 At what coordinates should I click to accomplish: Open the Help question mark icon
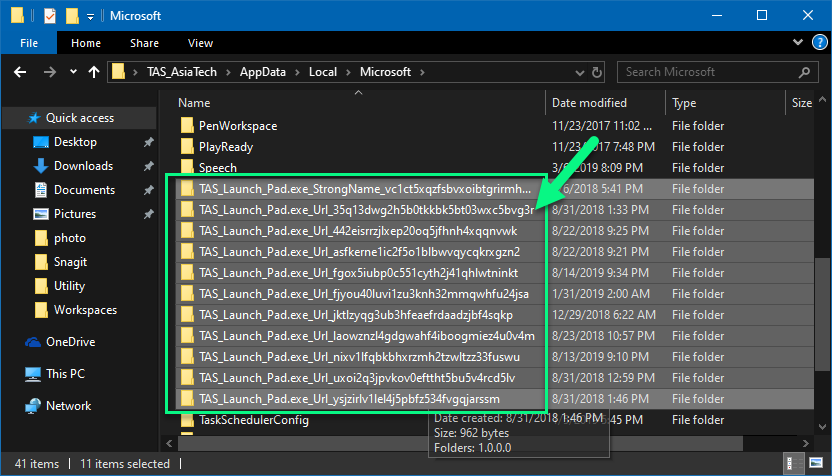point(820,42)
